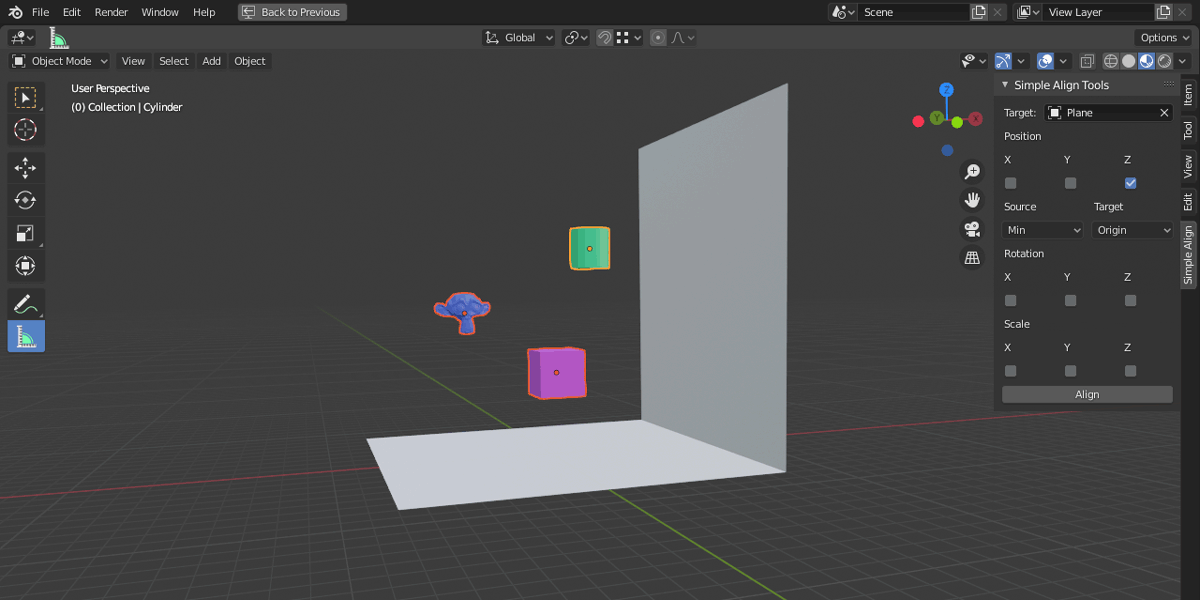Toggle Show Overlays button
This screenshot has width=1200, height=600.
pos(1045,61)
